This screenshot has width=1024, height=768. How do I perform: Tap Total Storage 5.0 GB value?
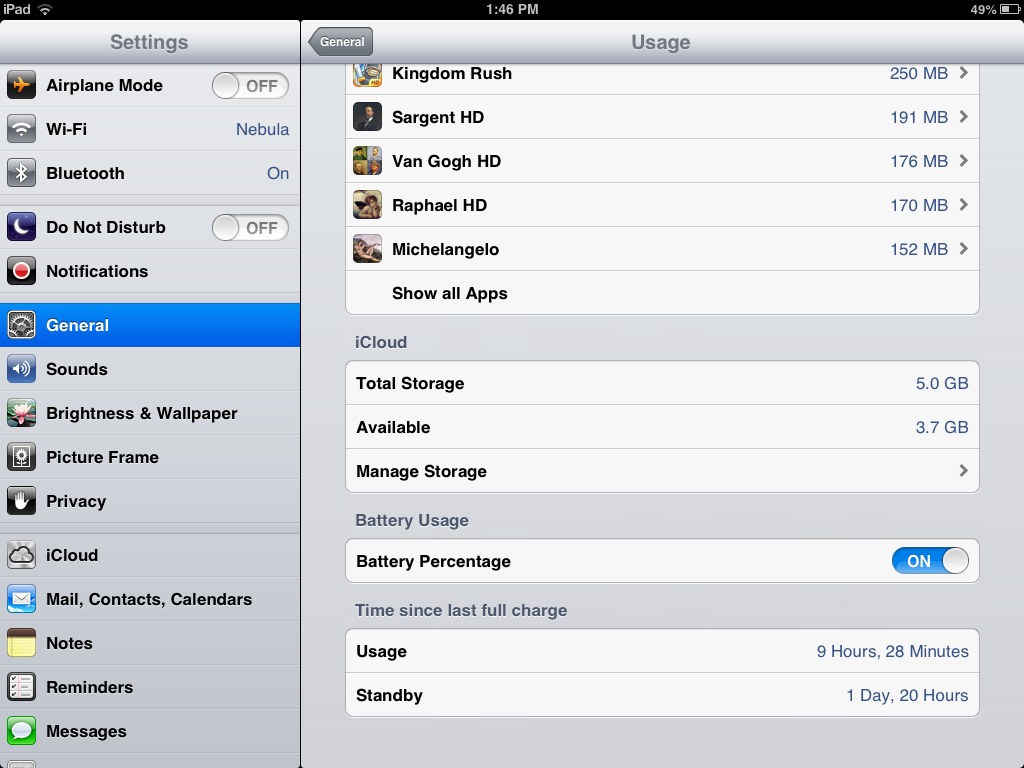942,383
